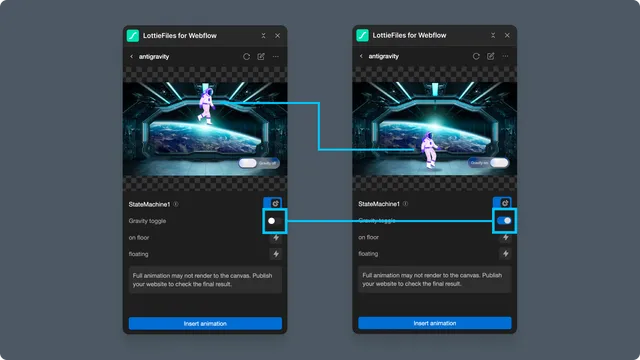This screenshot has width=640, height=360.
Task: Go back from antigravity in right panel
Action: [x=361, y=56]
